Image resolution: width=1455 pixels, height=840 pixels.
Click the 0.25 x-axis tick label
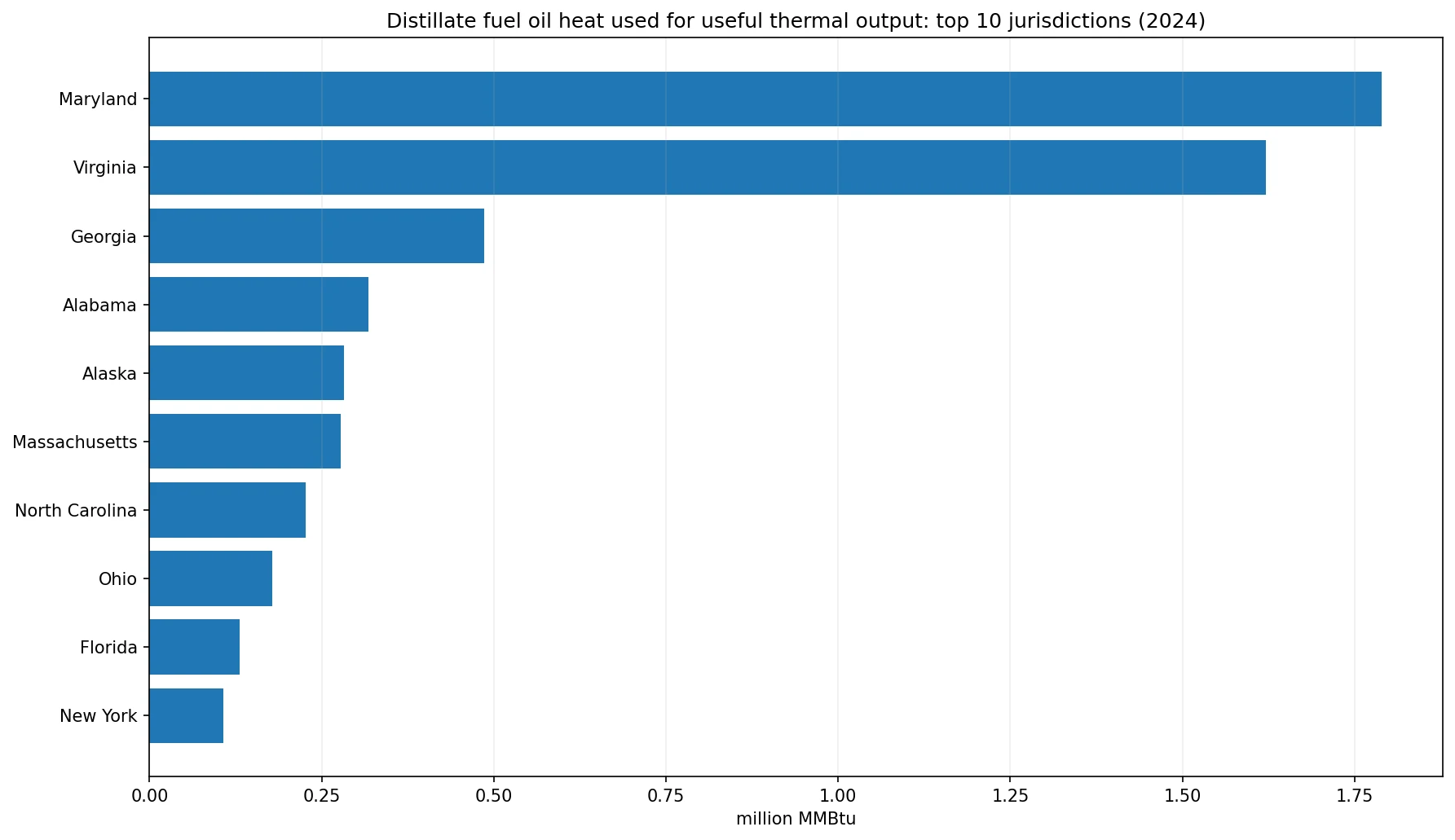321,795
